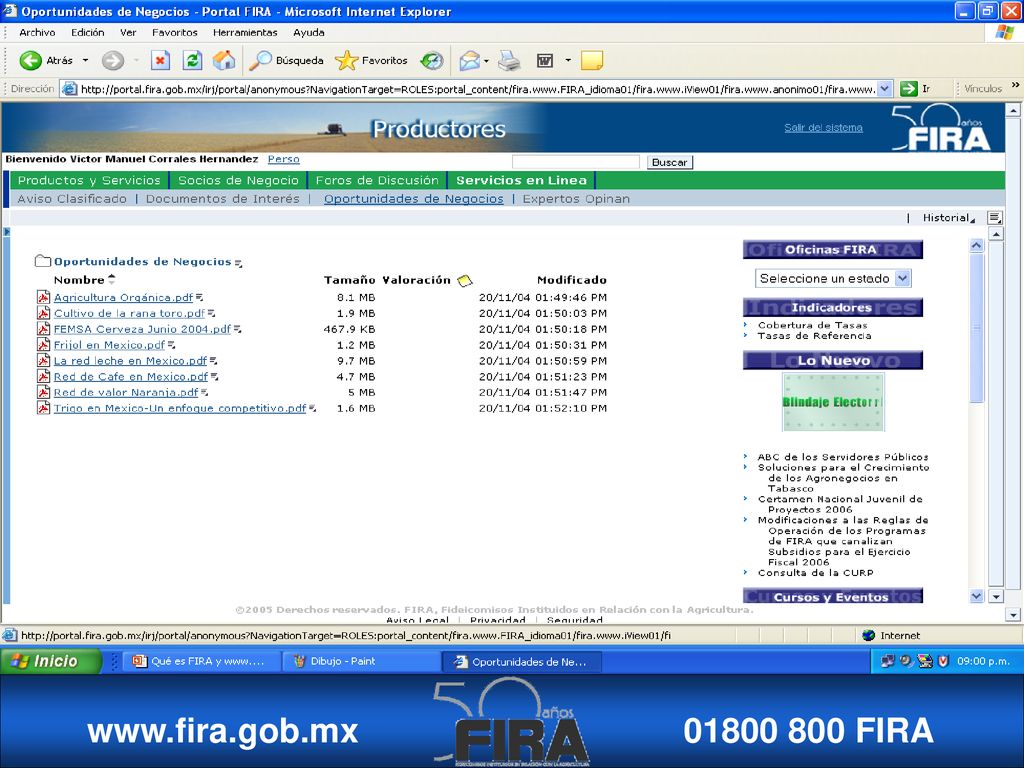Click the Inicio start button
Screen dimensions: 1024x768
click(x=51, y=662)
